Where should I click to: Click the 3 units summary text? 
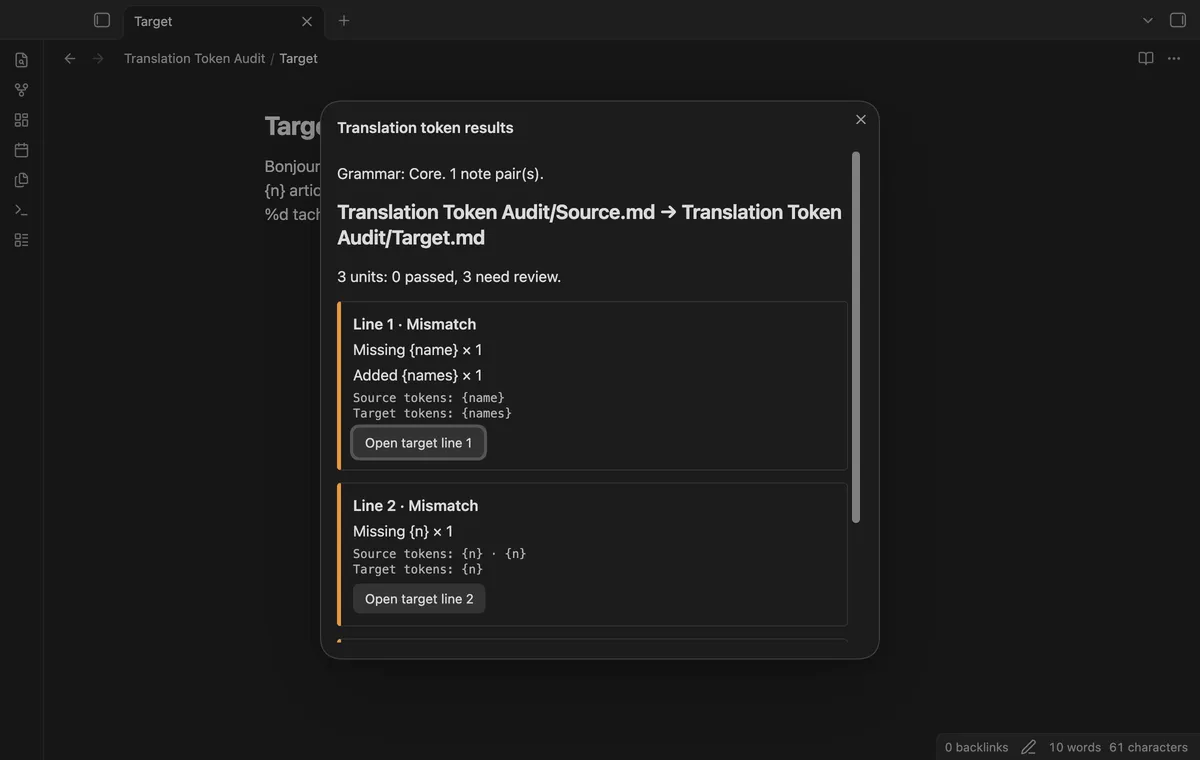(x=449, y=277)
